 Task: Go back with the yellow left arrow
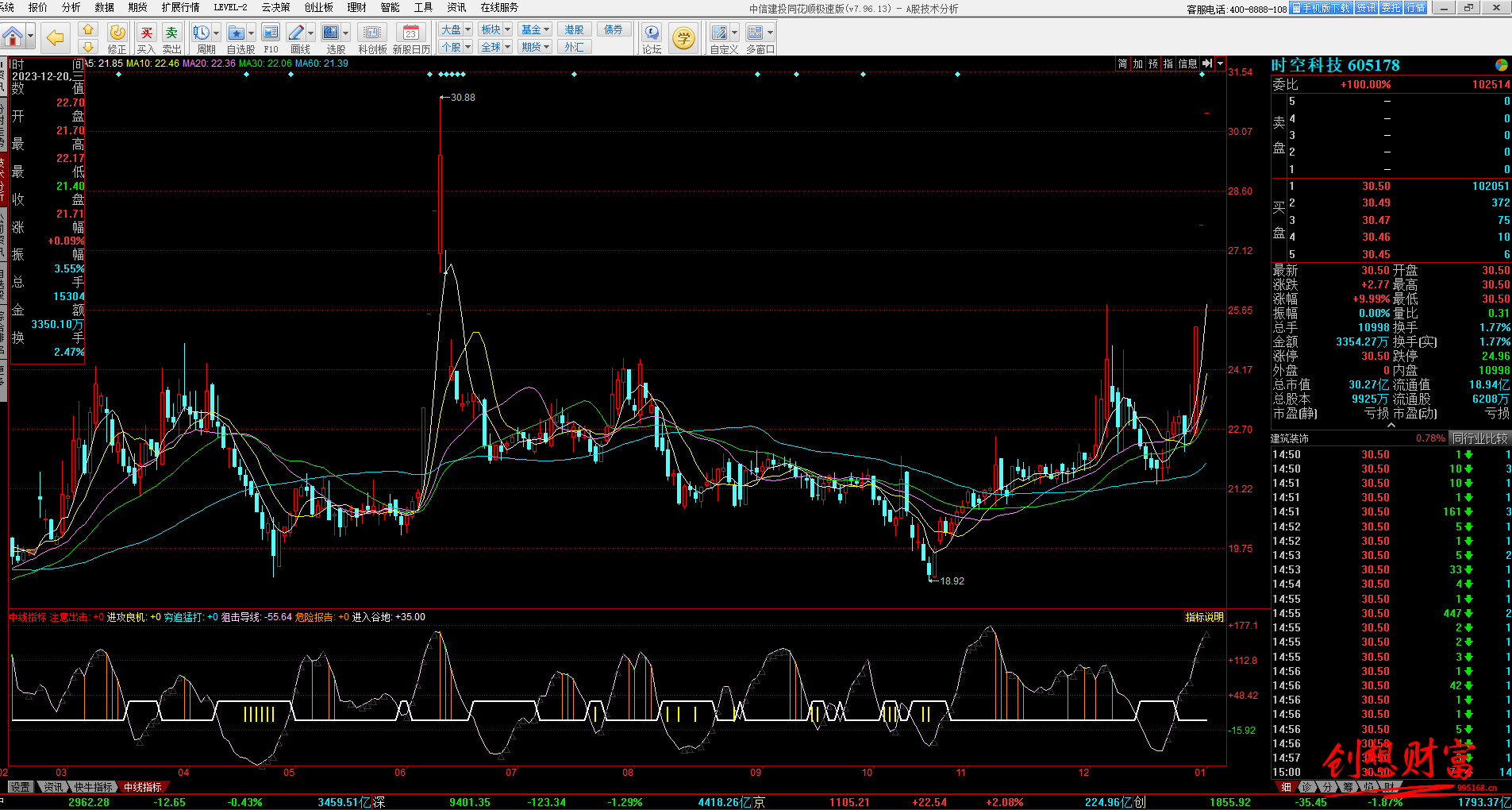[x=55, y=37]
